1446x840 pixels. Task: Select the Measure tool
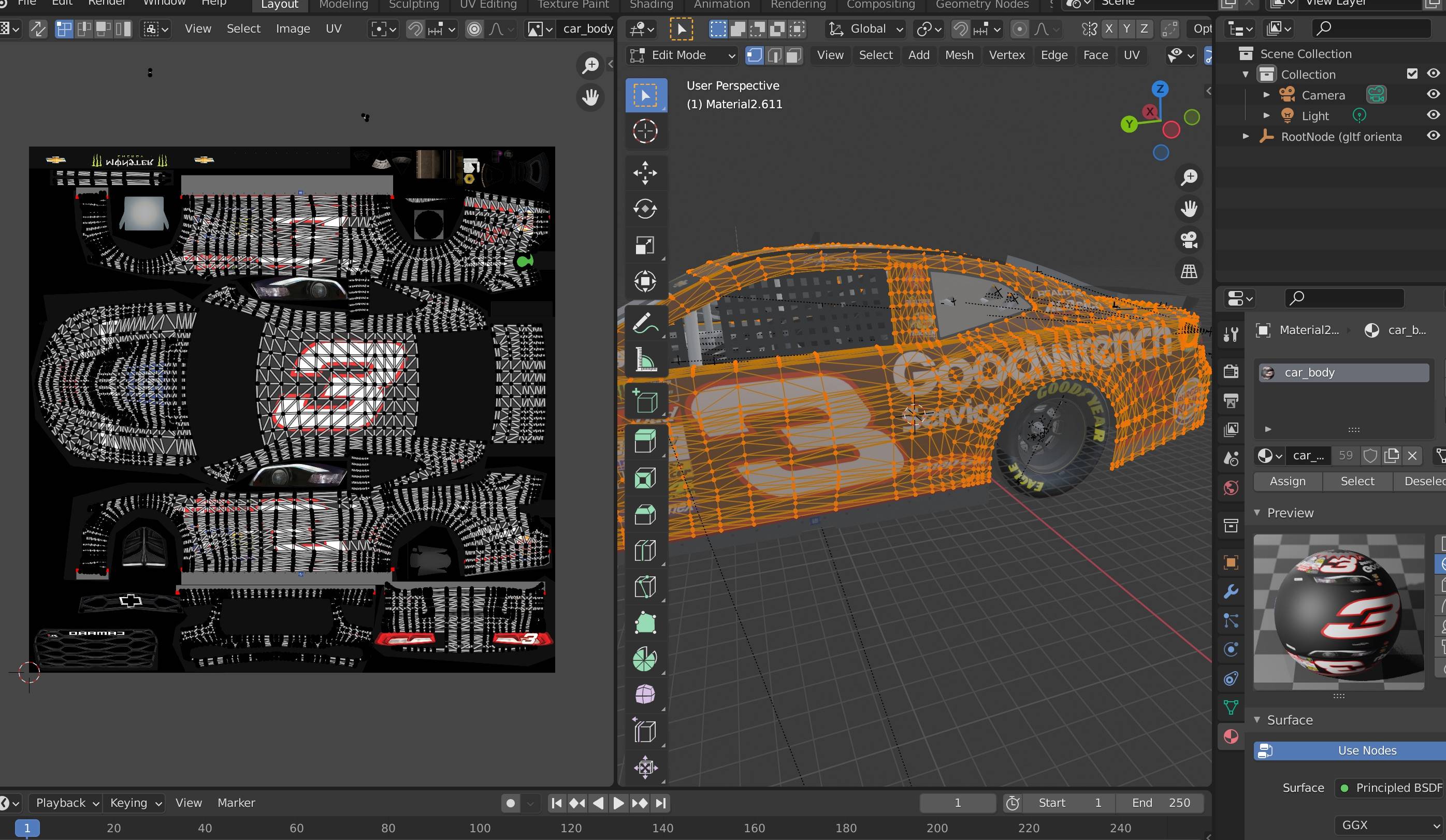point(645,360)
